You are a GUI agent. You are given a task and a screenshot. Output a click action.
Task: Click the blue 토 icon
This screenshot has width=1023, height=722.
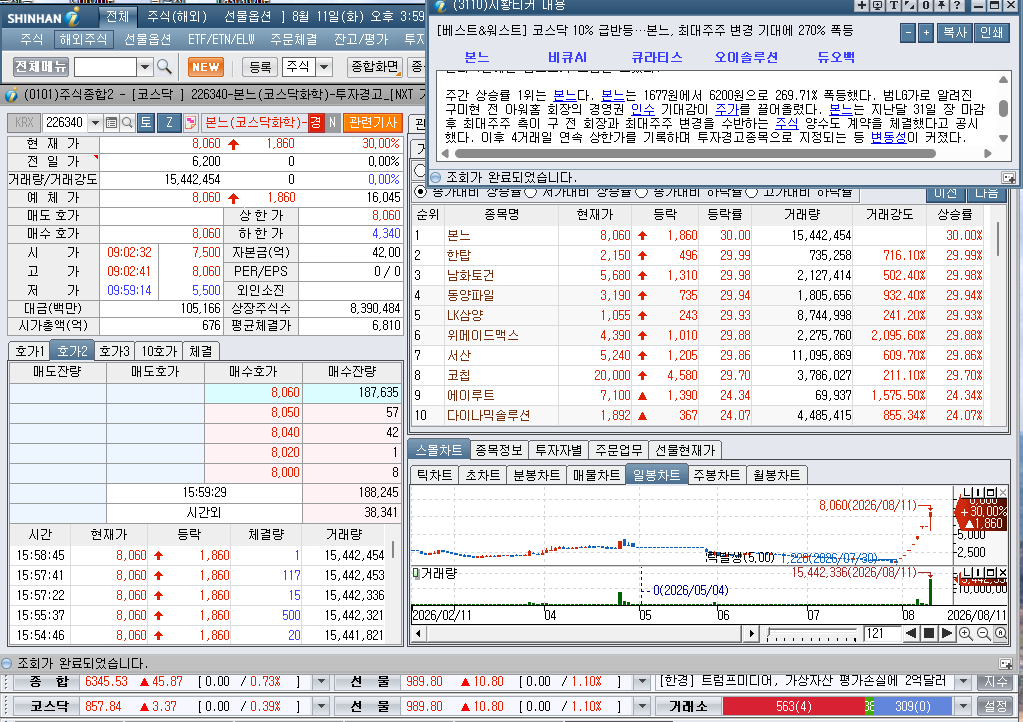coord(145,123)
